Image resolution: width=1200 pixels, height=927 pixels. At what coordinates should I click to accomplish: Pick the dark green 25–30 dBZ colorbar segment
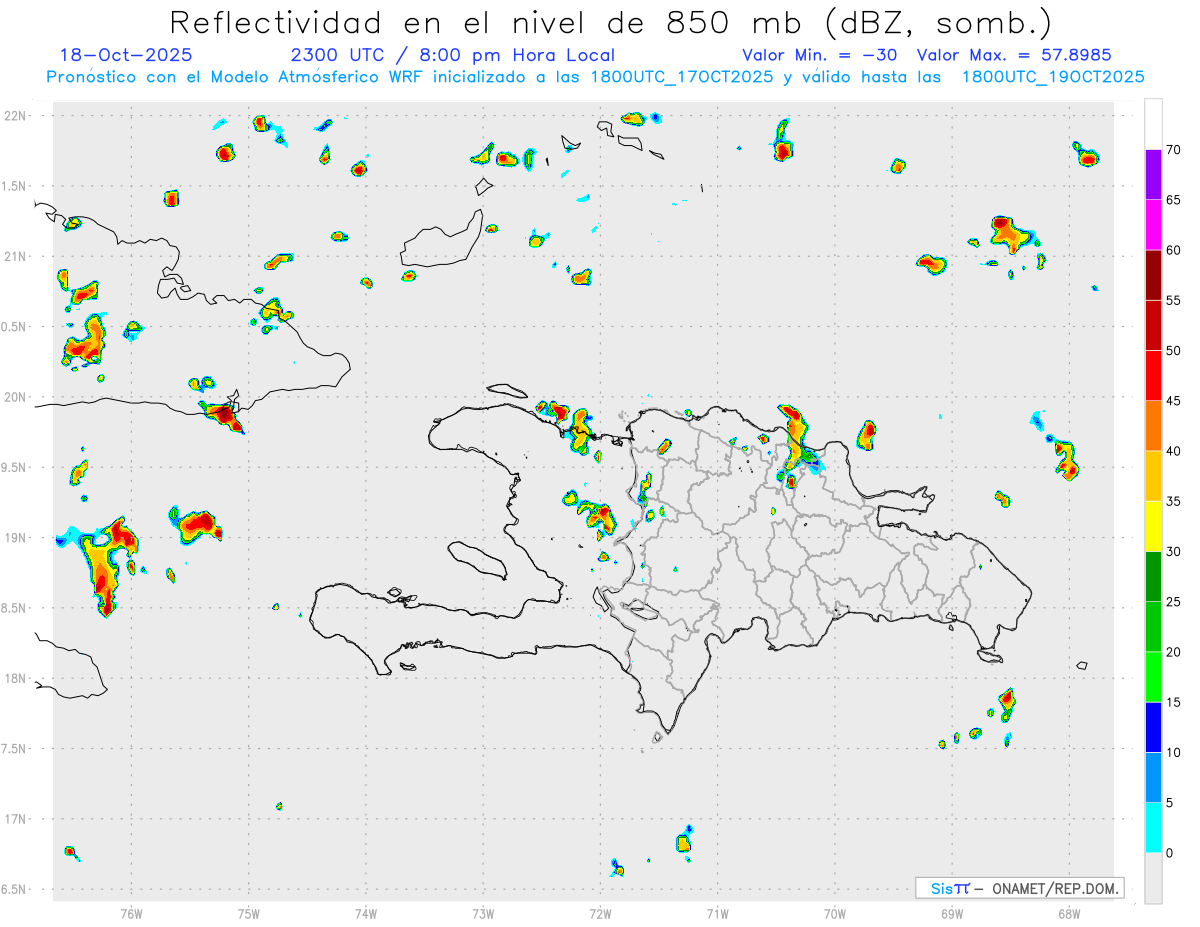click(1153, 577)
